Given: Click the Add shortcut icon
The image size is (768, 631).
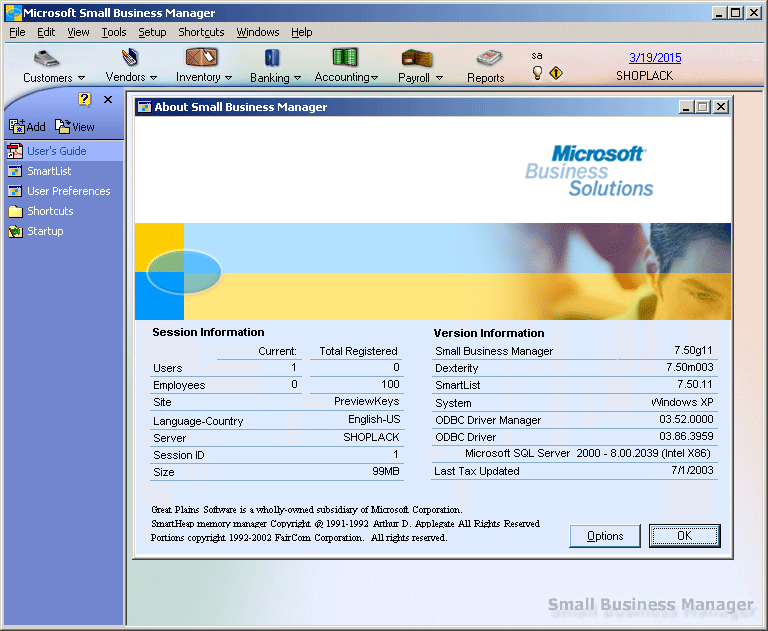Looking at the screenshot, I should (x=17, y=126).
